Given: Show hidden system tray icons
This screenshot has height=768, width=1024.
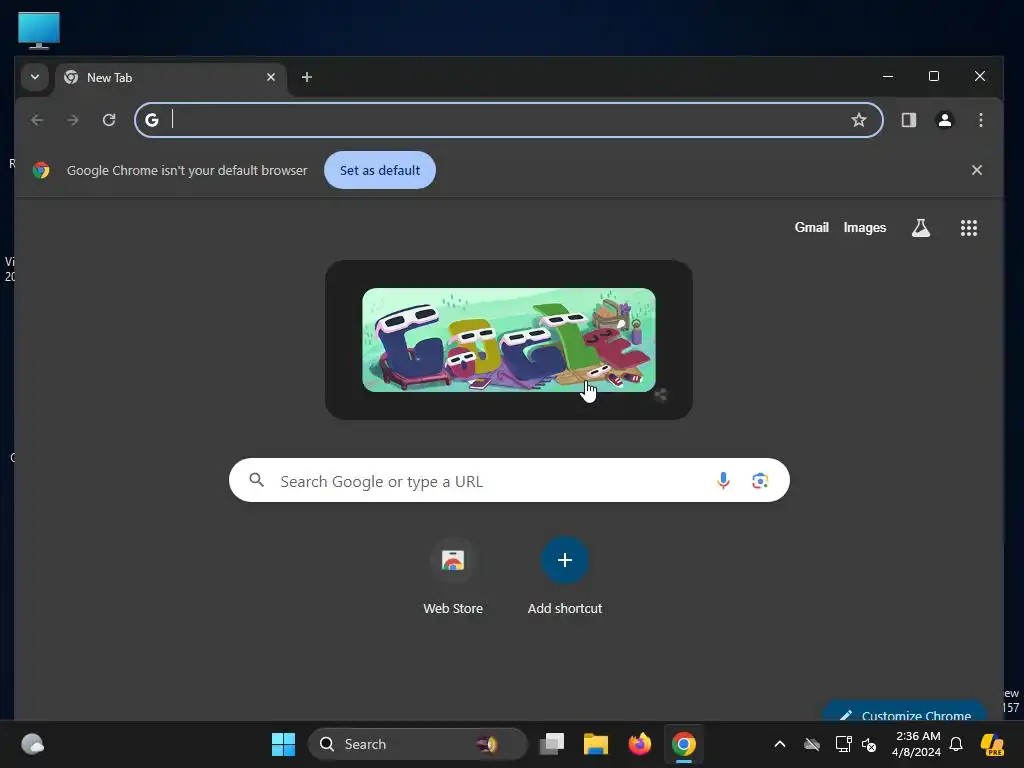Looking at the screenshot, I should pos(780,744).
